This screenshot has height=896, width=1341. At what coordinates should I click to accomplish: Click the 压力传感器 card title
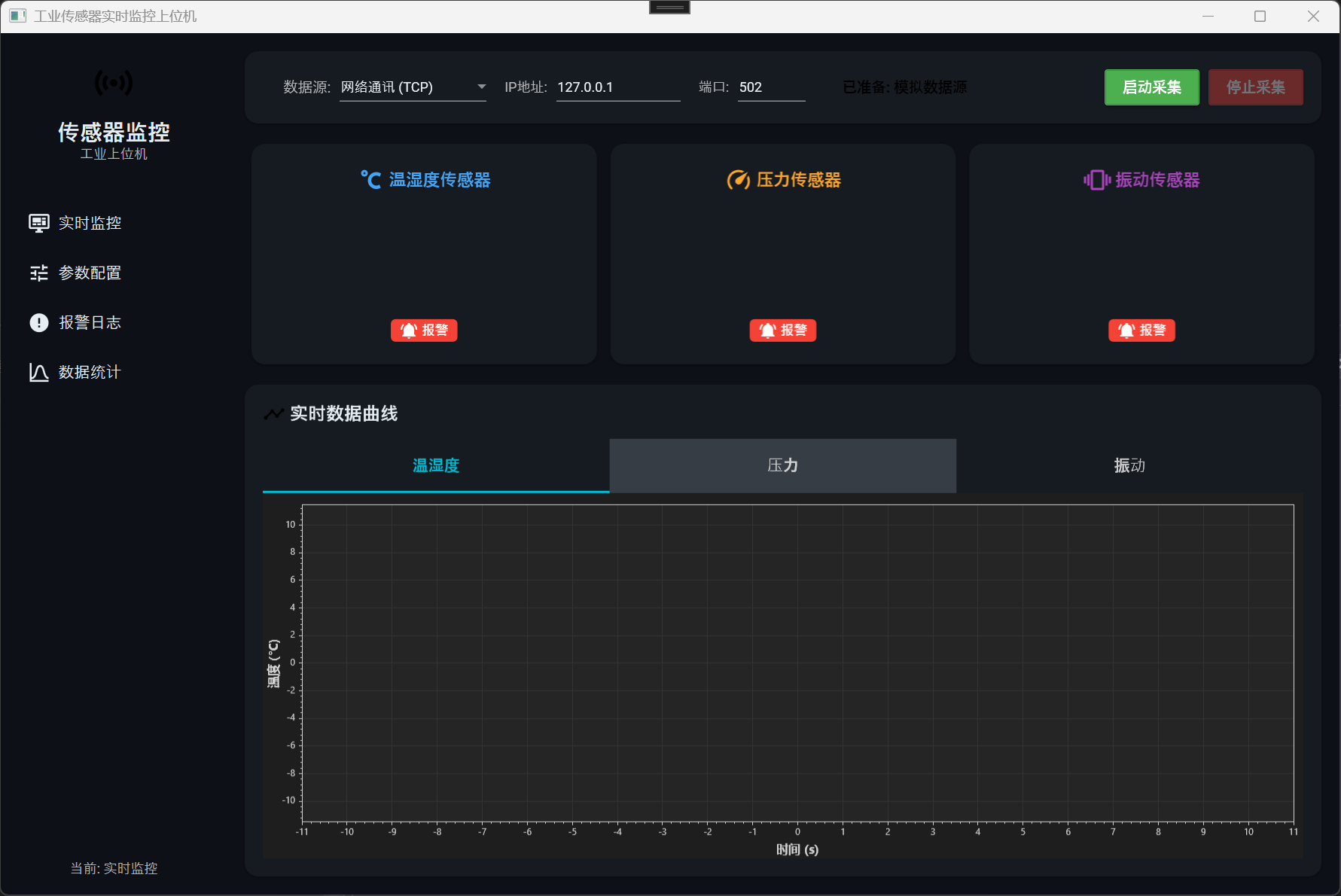point(799,180)
